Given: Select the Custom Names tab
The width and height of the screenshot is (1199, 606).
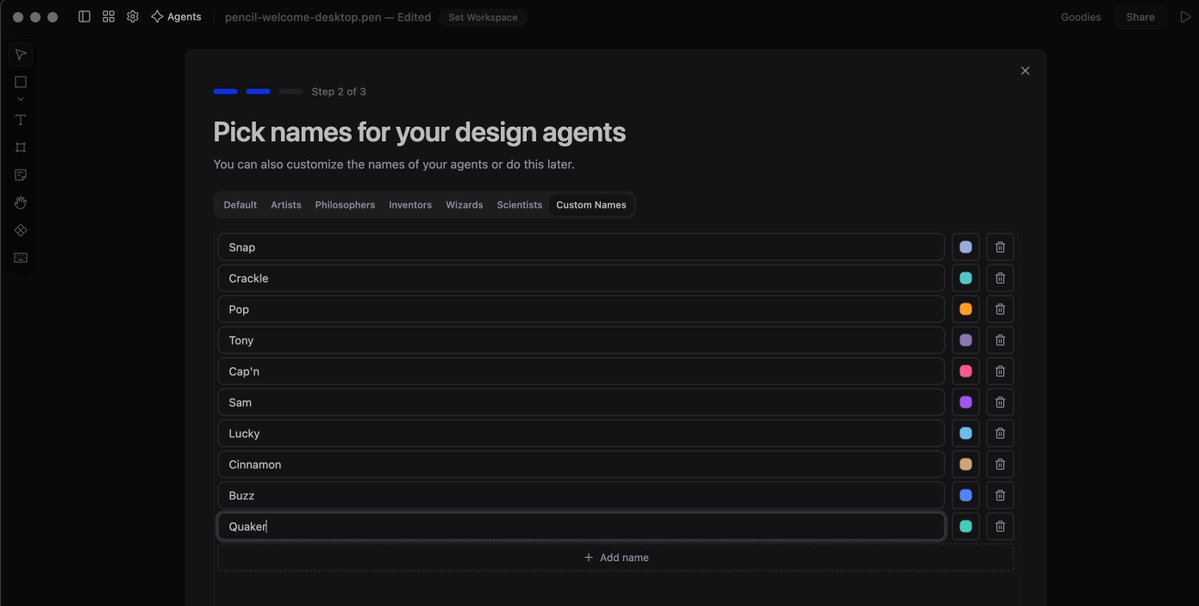Looking at the screenshot, I should click(591, 205).
